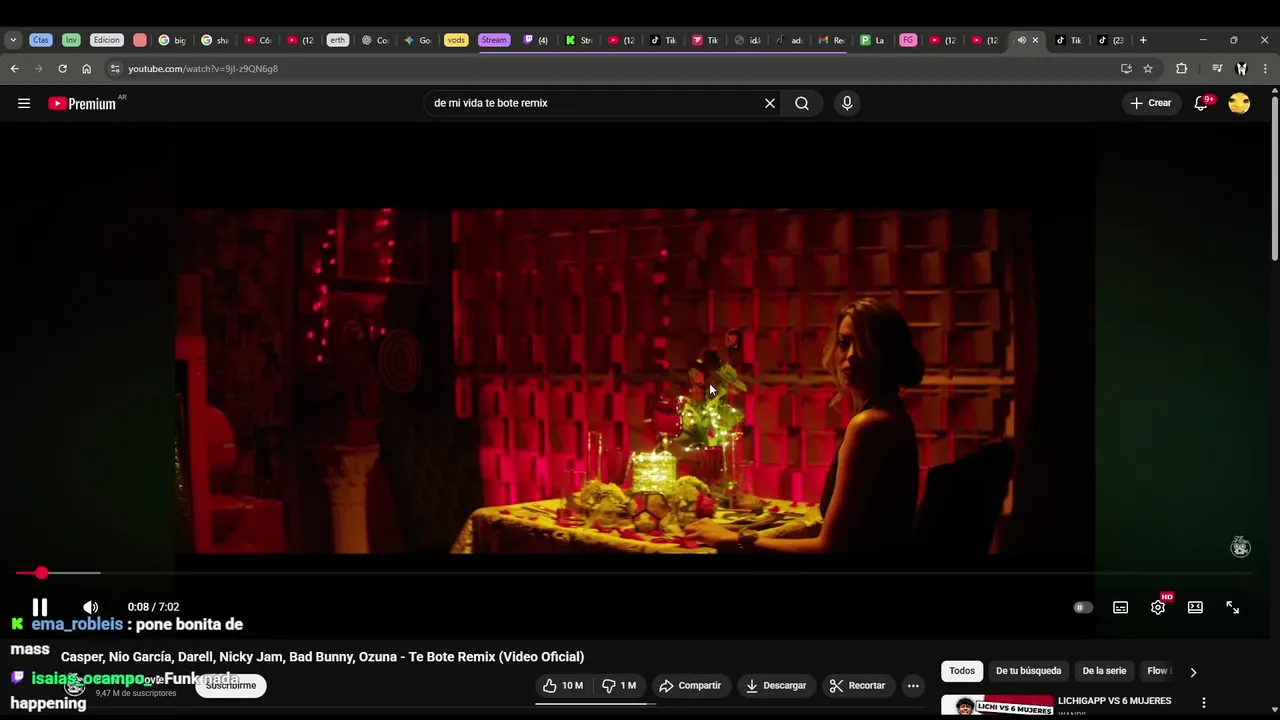Click the red playhead scrubber dot
This screenshot has width=1280, height=720.
[x=41, y=573]
